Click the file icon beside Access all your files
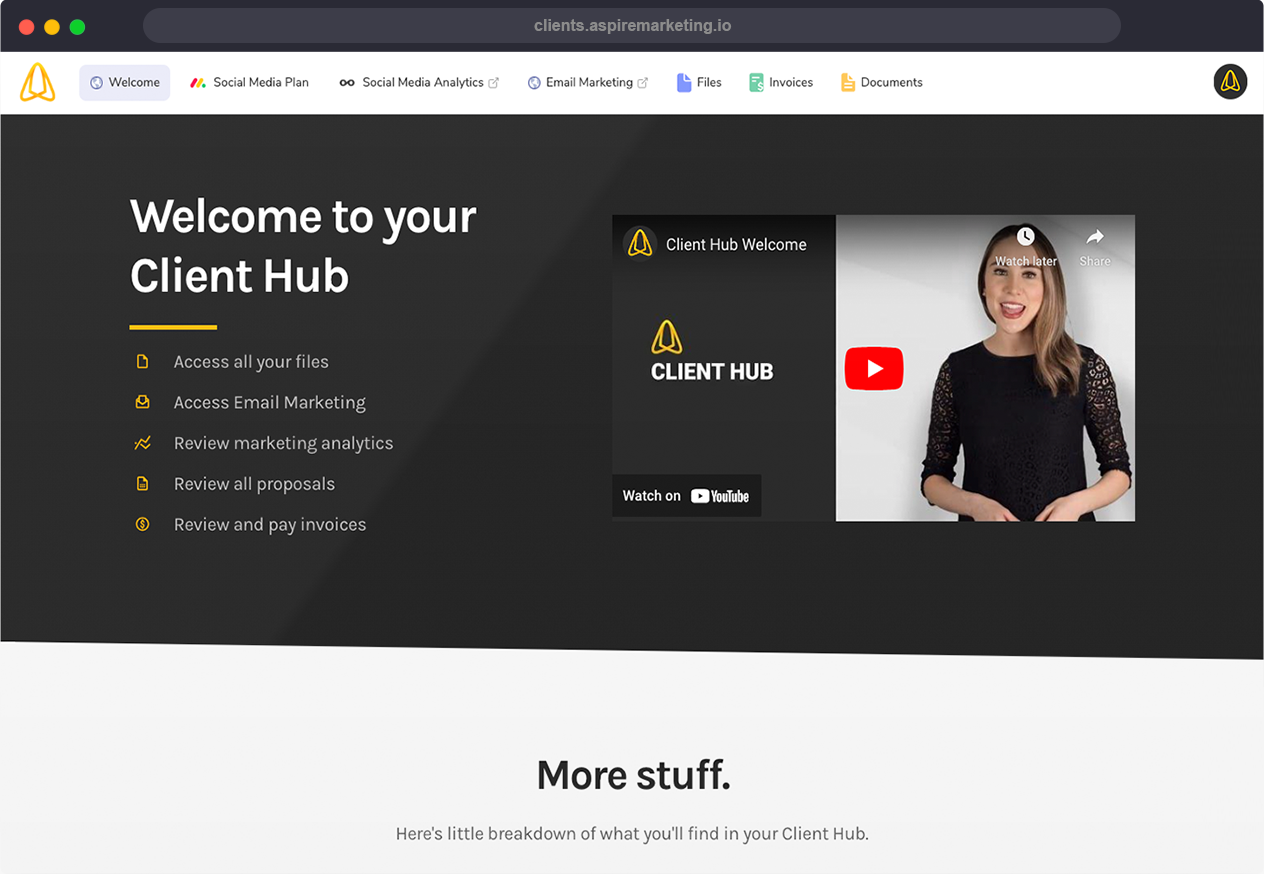The height and width of the screenshot is (874, 1264). pos(143,362)
